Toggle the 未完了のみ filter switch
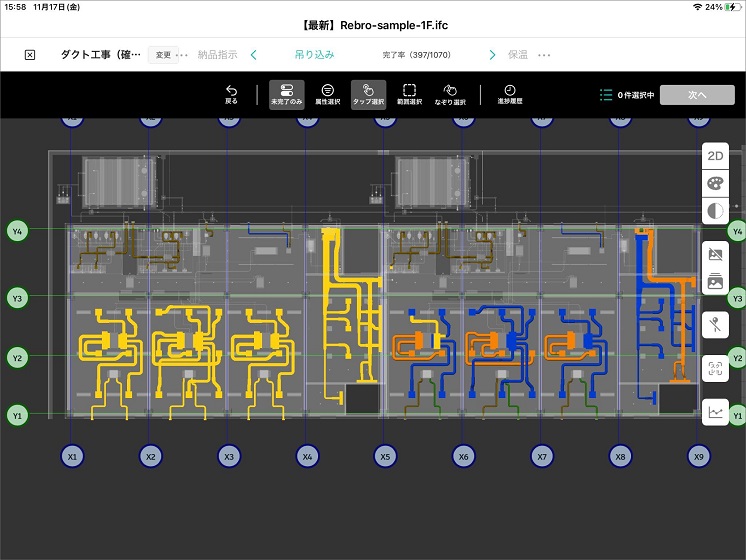The image size is (746, 560). 286,94
